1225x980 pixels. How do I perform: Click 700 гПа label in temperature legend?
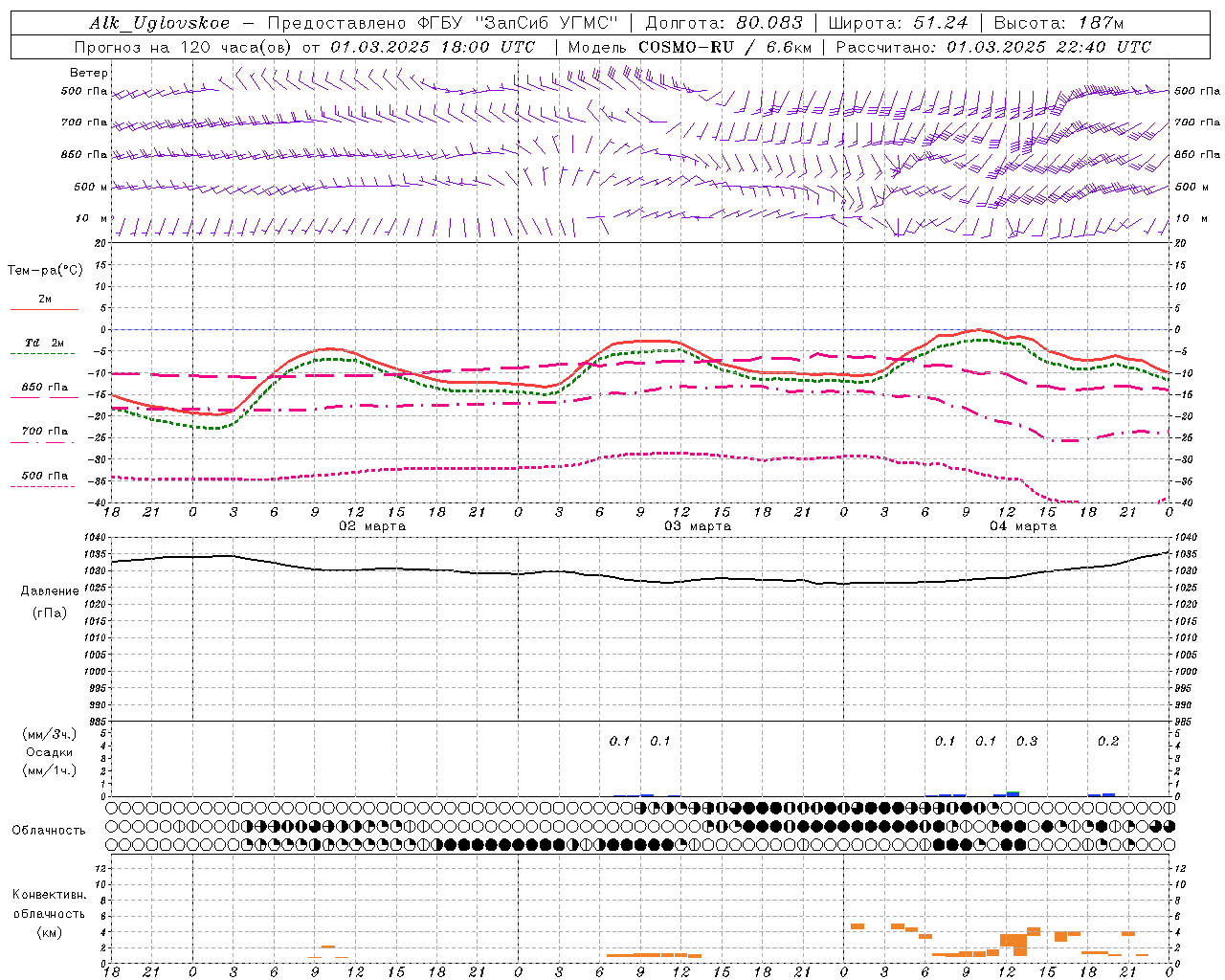tap(45, 432)
